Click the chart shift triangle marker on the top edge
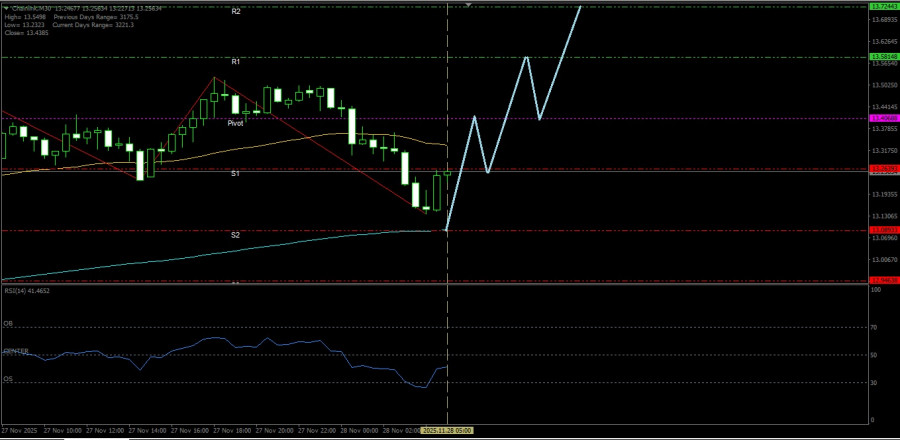Image resolution: width=900 pixels, height=440 pixels. coord(468,5)
